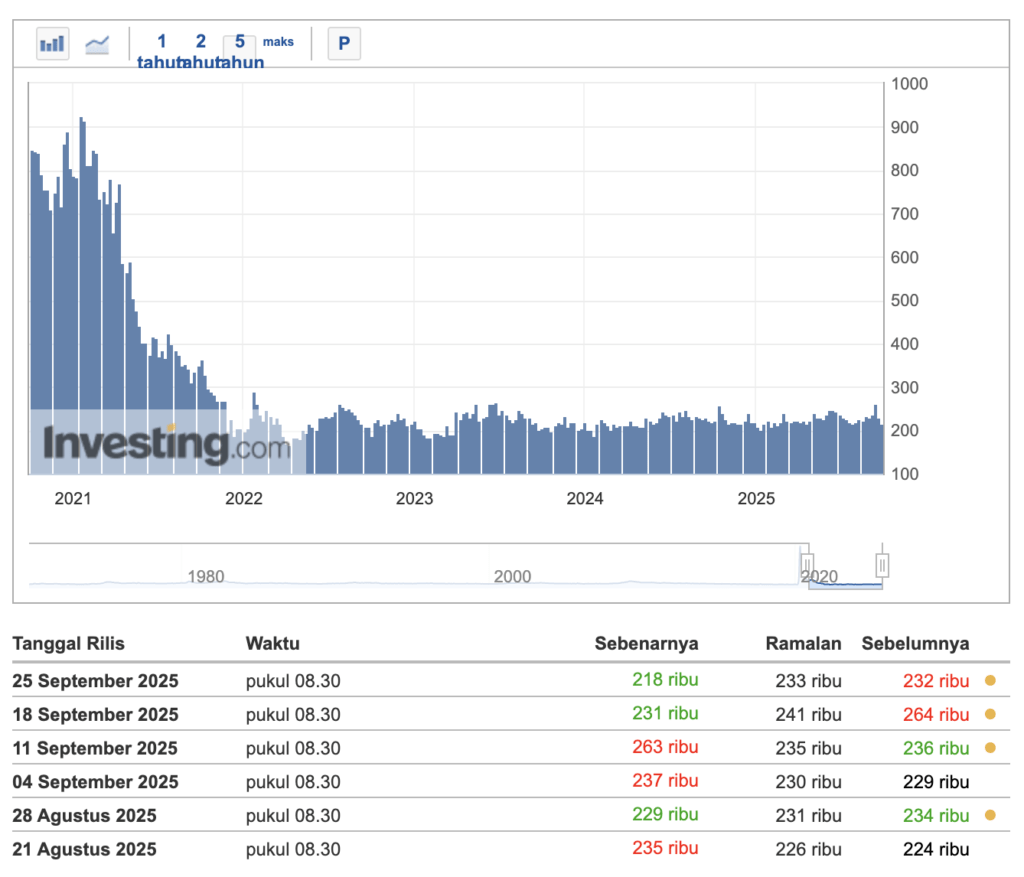Open the 25 September 2025 release
The width and height of the screenshot is (1024, 877).
[95, 681]
